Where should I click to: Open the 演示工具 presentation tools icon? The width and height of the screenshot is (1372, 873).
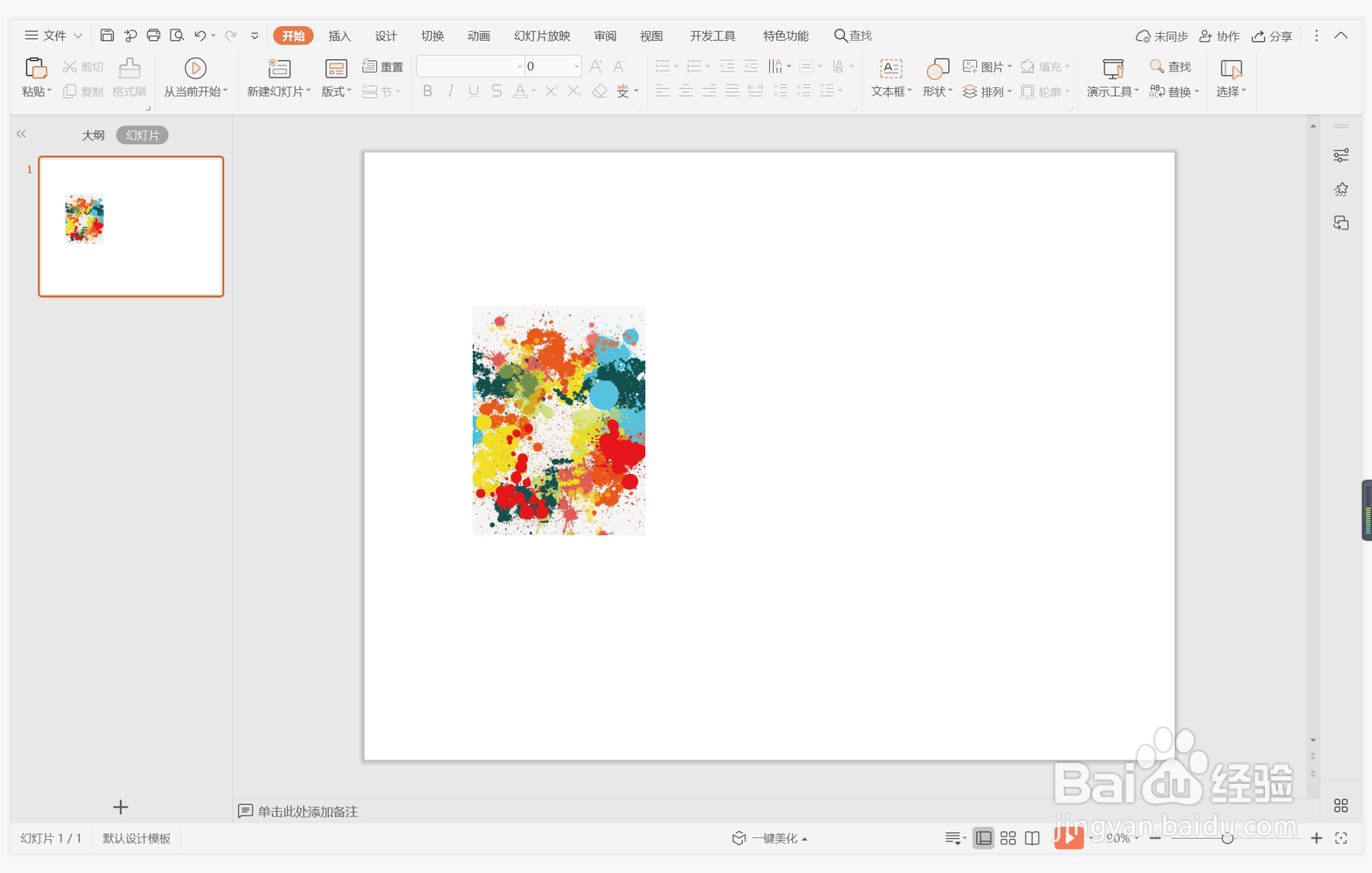(1113, 68)
